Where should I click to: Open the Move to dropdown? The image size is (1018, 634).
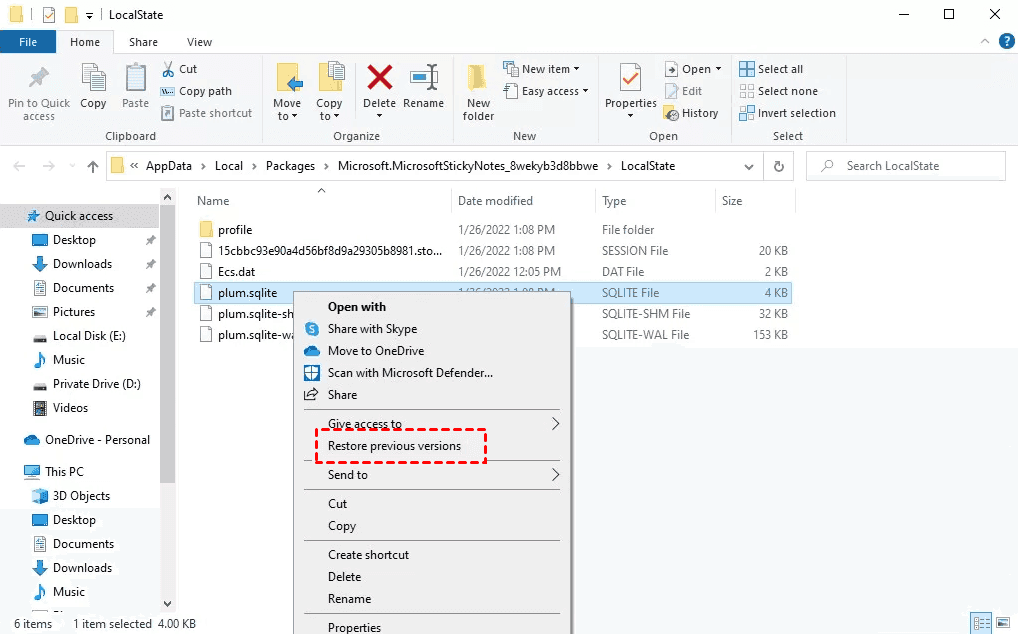coord(288,91)
